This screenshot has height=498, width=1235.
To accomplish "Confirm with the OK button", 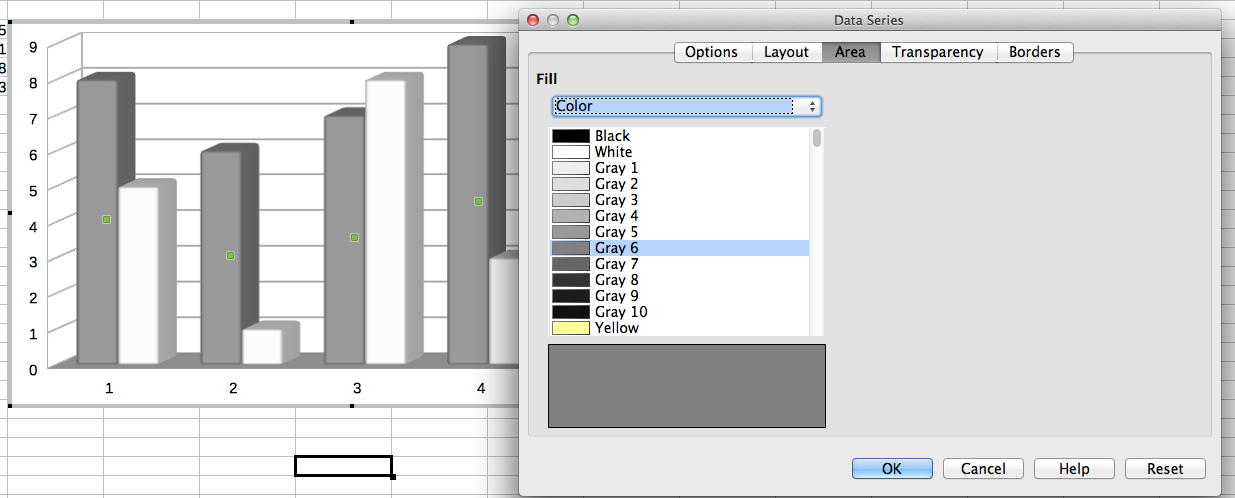I will [x=892, y=468].
